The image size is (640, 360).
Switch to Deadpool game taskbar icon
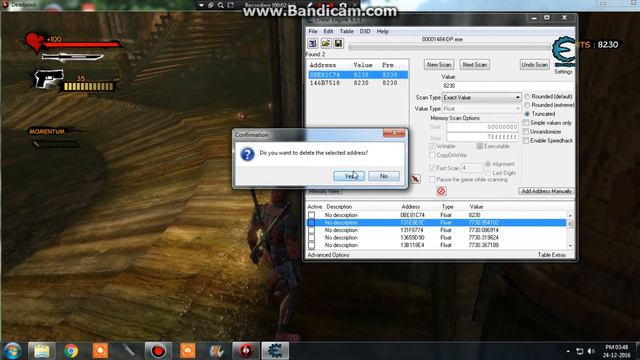coord(246,351)
